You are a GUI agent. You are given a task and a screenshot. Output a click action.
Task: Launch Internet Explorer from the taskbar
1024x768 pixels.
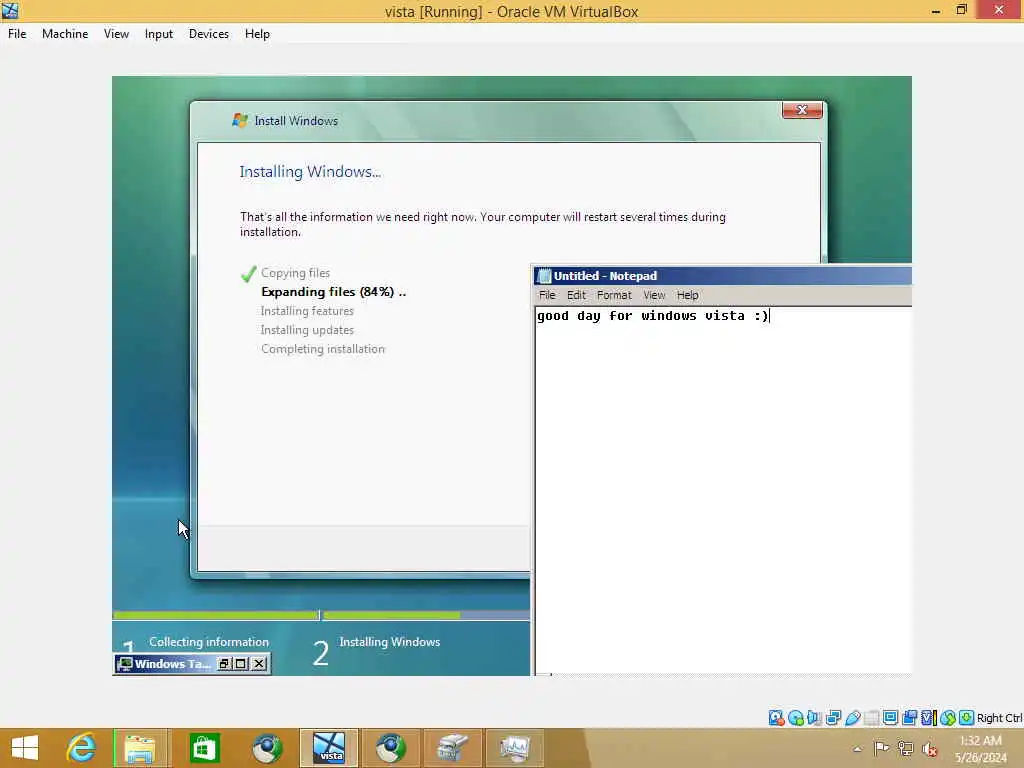click(x=82, y=748)
